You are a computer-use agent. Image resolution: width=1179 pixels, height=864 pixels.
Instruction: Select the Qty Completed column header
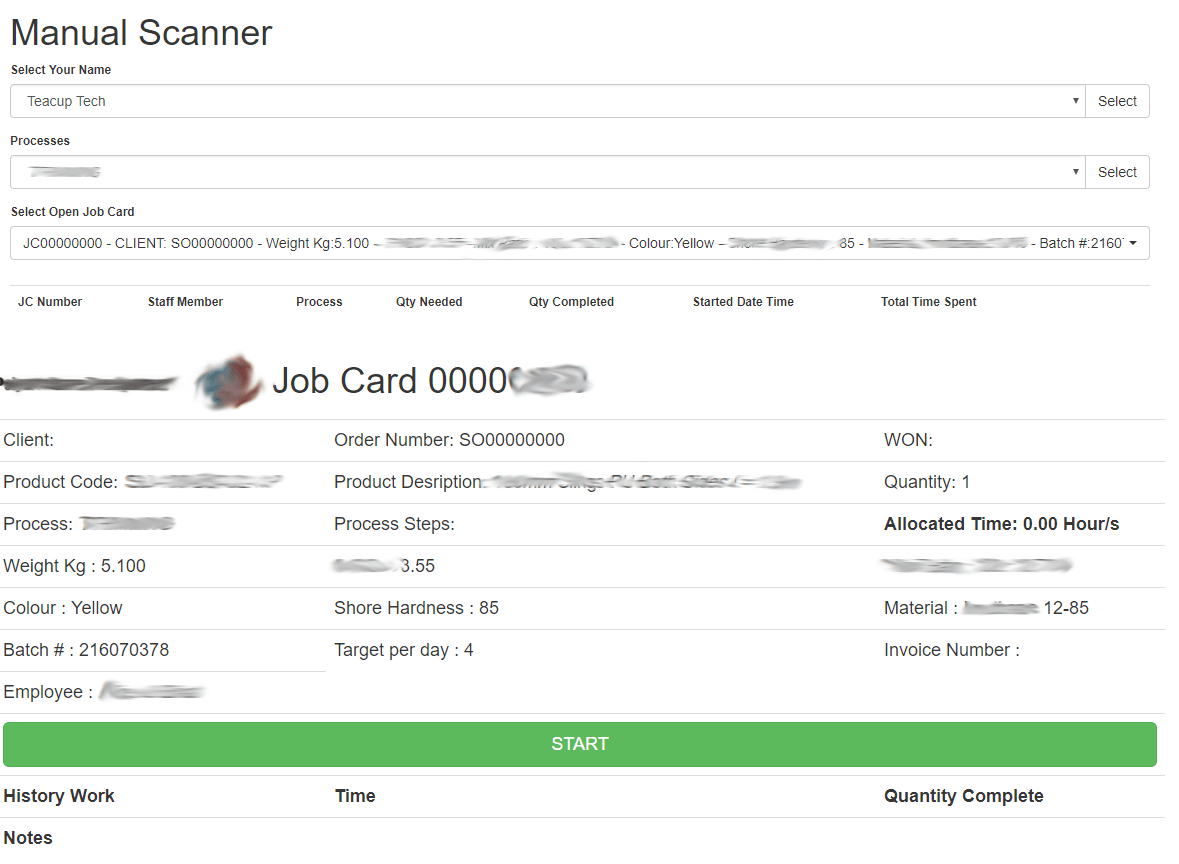(571, 302)
